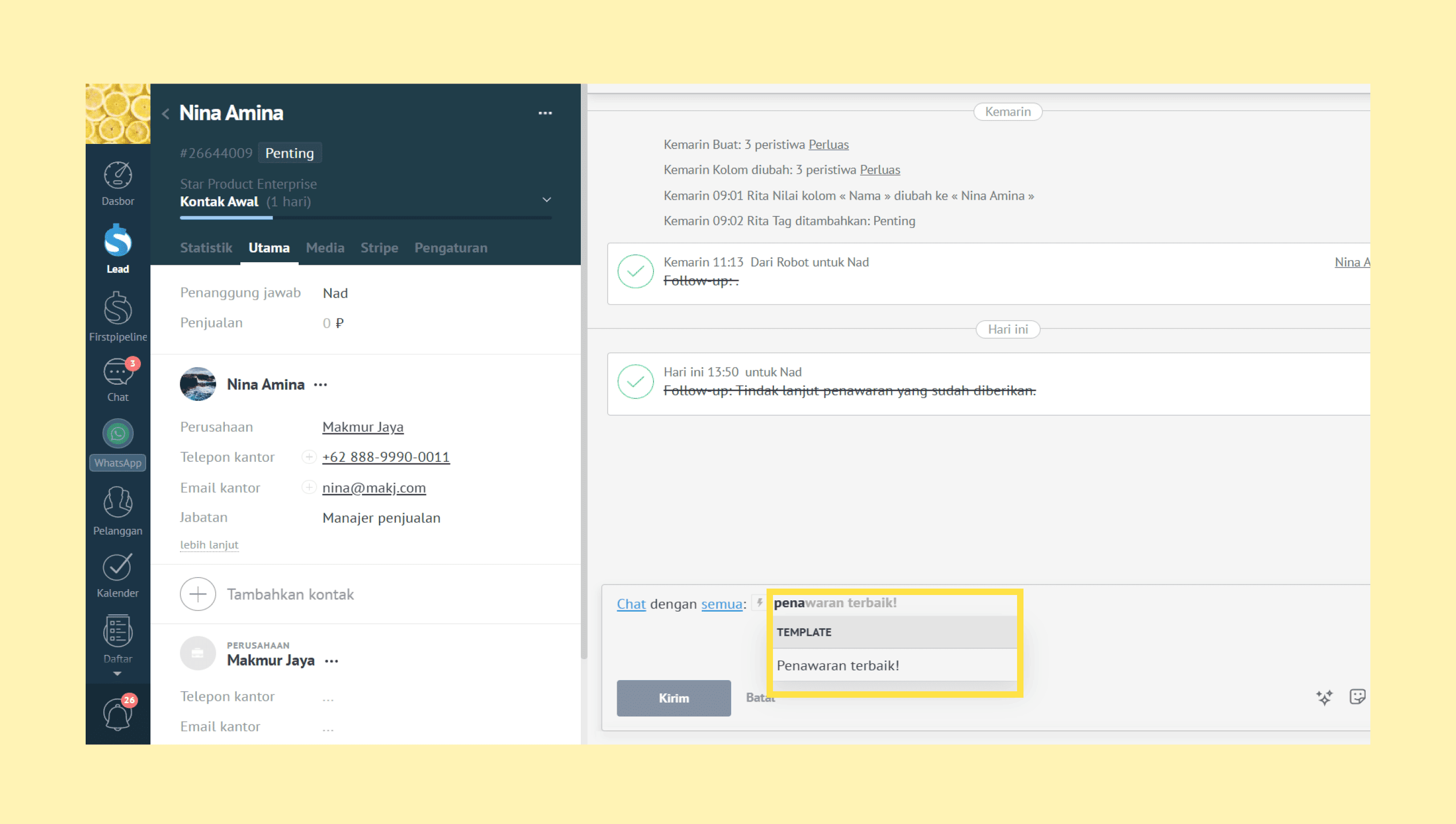The width and height of the screenshot is (1456, 824).
Task: Switch to the Statistik tab
Action: pyautogui.click(x=206, y=248)
